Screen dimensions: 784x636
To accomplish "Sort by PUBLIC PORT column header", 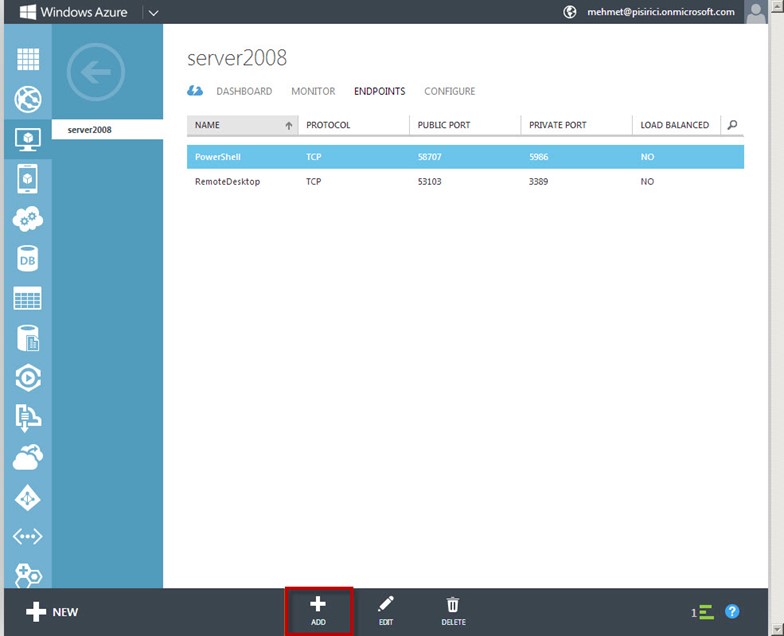I will pos(466,125).
